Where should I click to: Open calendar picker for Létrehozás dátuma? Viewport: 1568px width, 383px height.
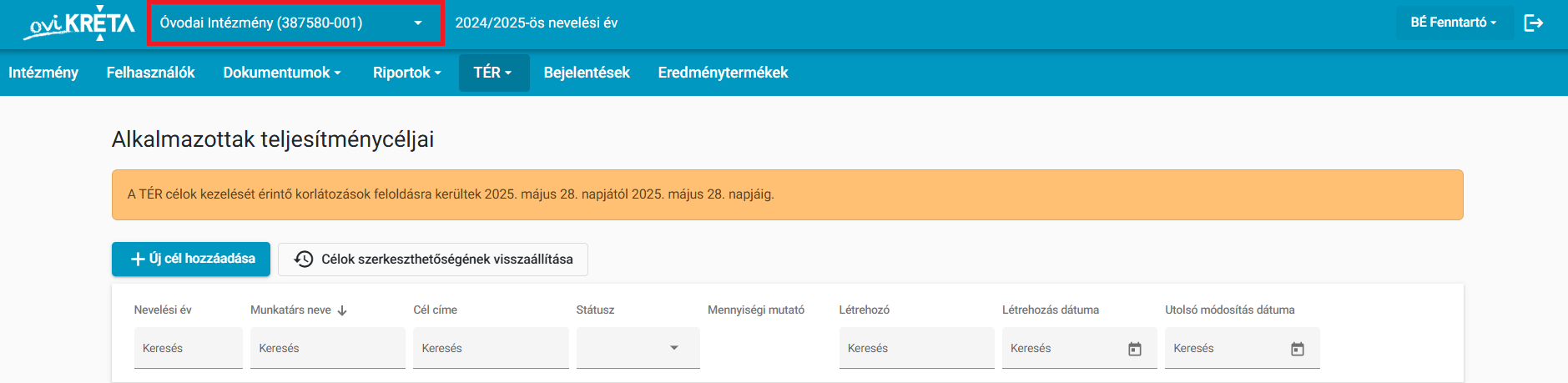(1135, 349)
